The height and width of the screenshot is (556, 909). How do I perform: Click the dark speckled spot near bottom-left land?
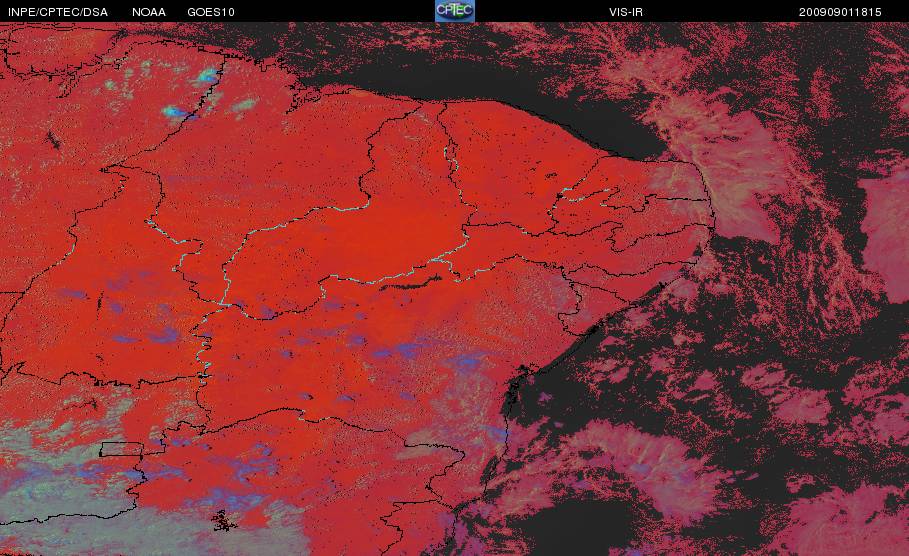click(x=224, y=521)
